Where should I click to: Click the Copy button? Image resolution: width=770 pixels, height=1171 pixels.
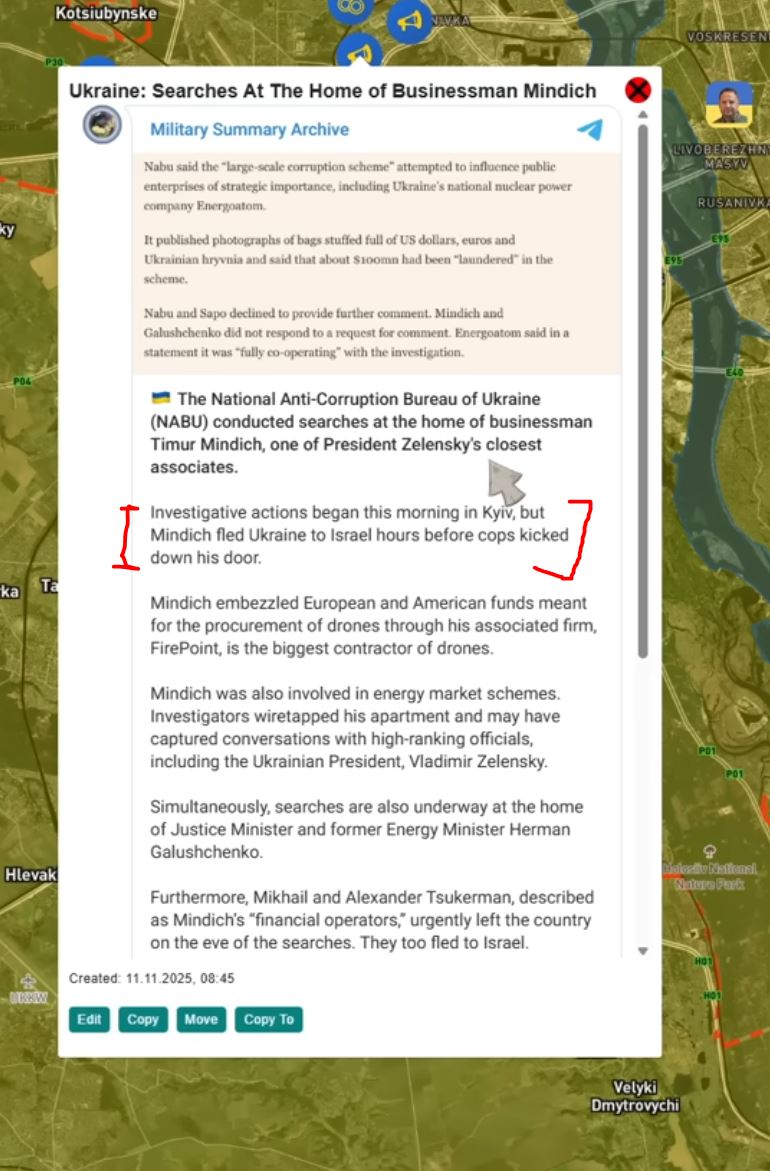tap(143, 1019)
